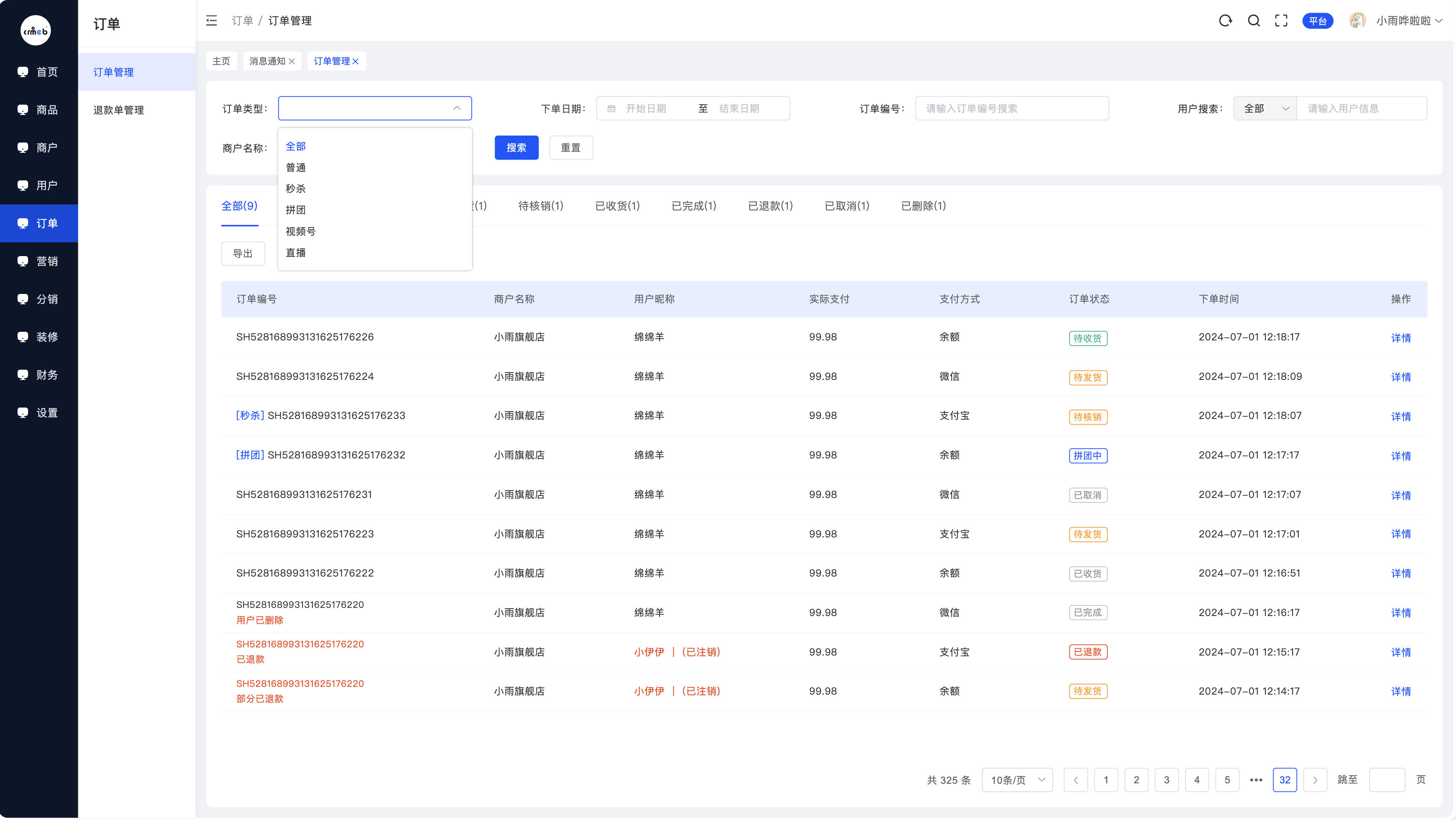The height and width of the screenshot is (820, 1456).
Task: Collapse the sidebar with the menu fold icon
Action: pyautogui.click(x=211, y=21)
